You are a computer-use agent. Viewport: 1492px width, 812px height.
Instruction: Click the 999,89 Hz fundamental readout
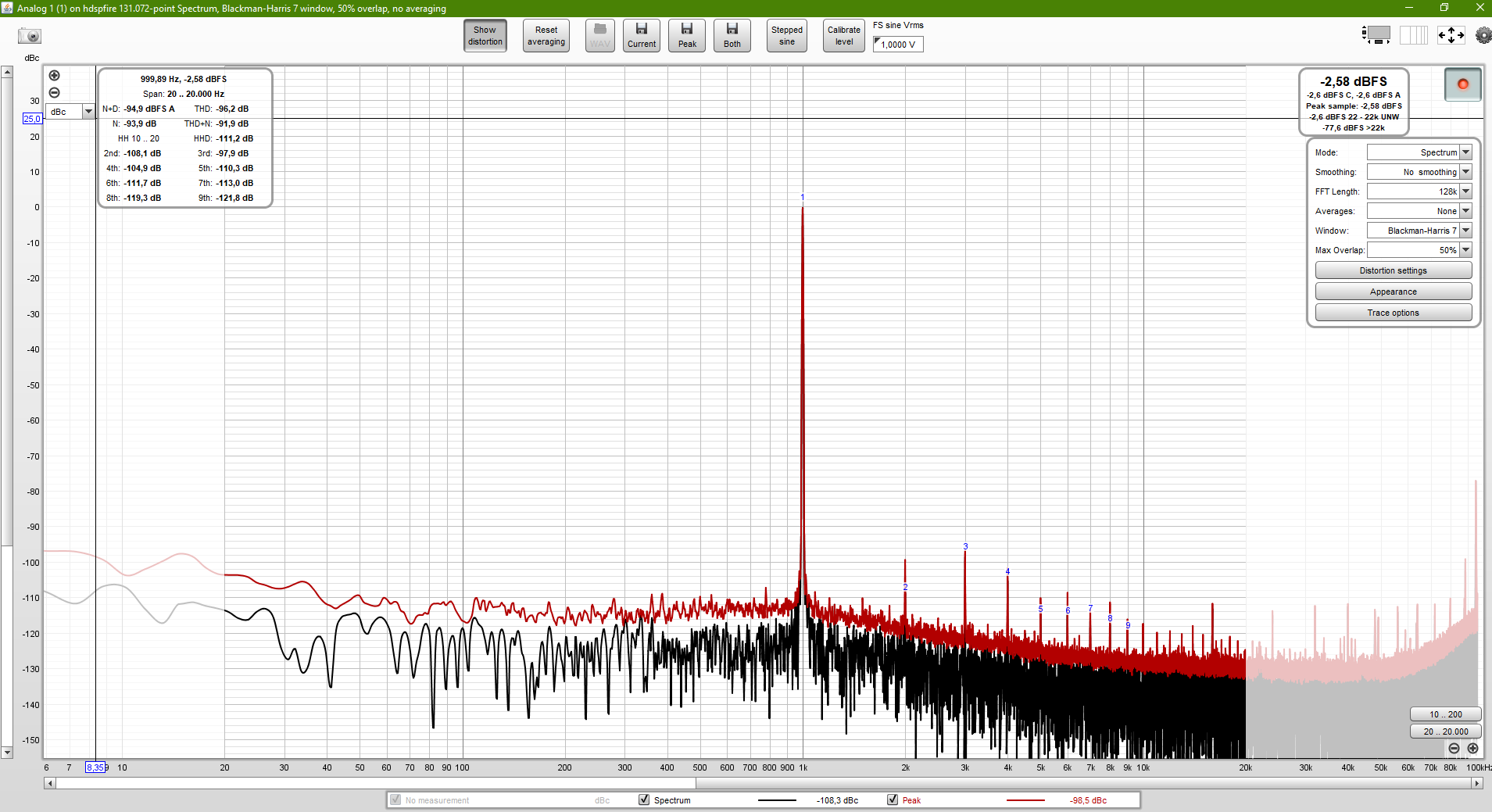184,79
